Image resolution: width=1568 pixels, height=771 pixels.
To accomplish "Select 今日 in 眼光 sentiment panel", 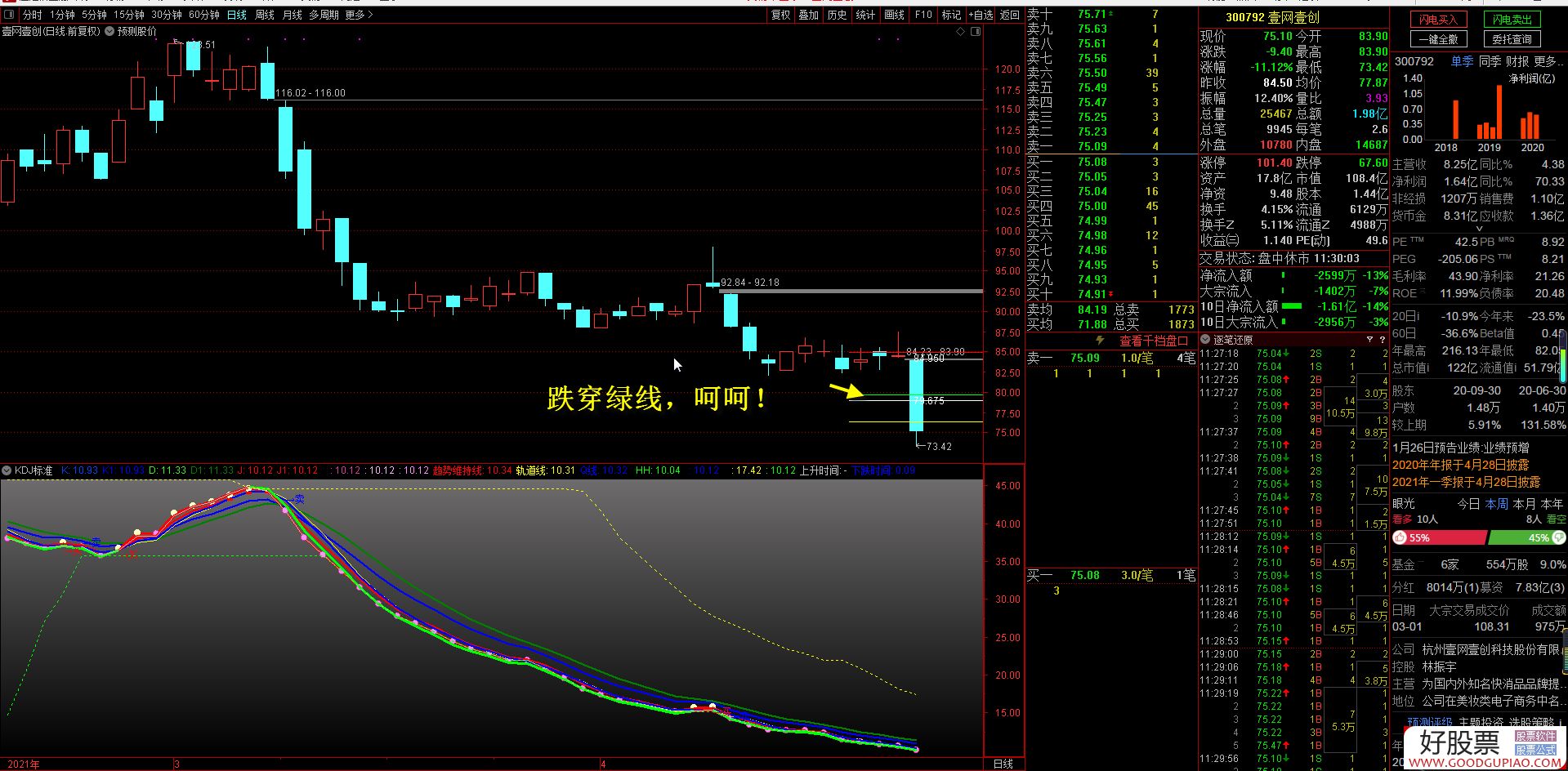I will (1468, 504).
